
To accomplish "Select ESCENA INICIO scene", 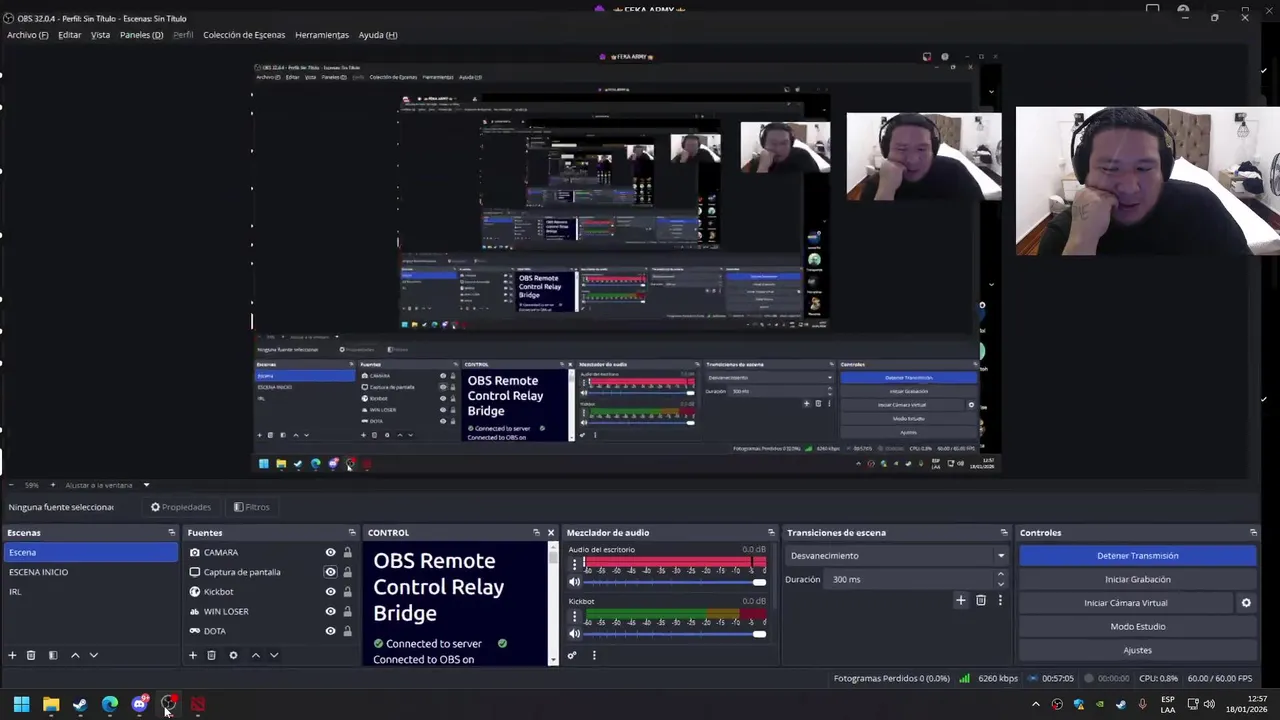I will [x=90, y=572].
